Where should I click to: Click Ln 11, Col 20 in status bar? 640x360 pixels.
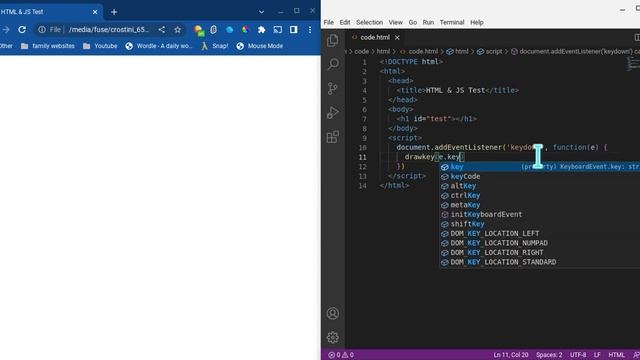tap(511, 355)
